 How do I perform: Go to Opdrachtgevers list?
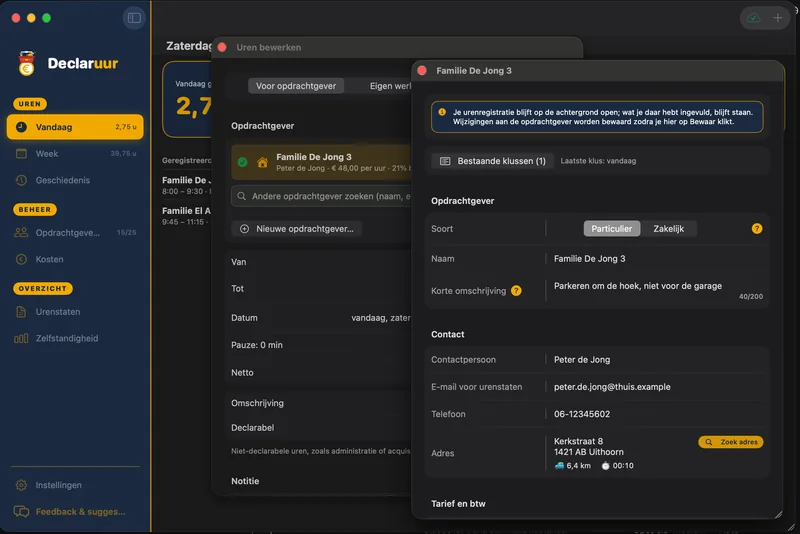(75, 233)
